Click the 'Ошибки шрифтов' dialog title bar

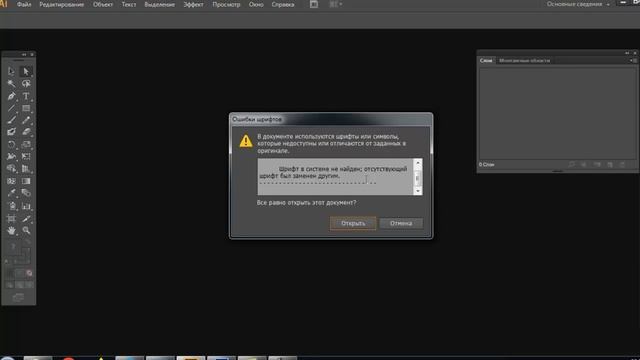point(331,119)
